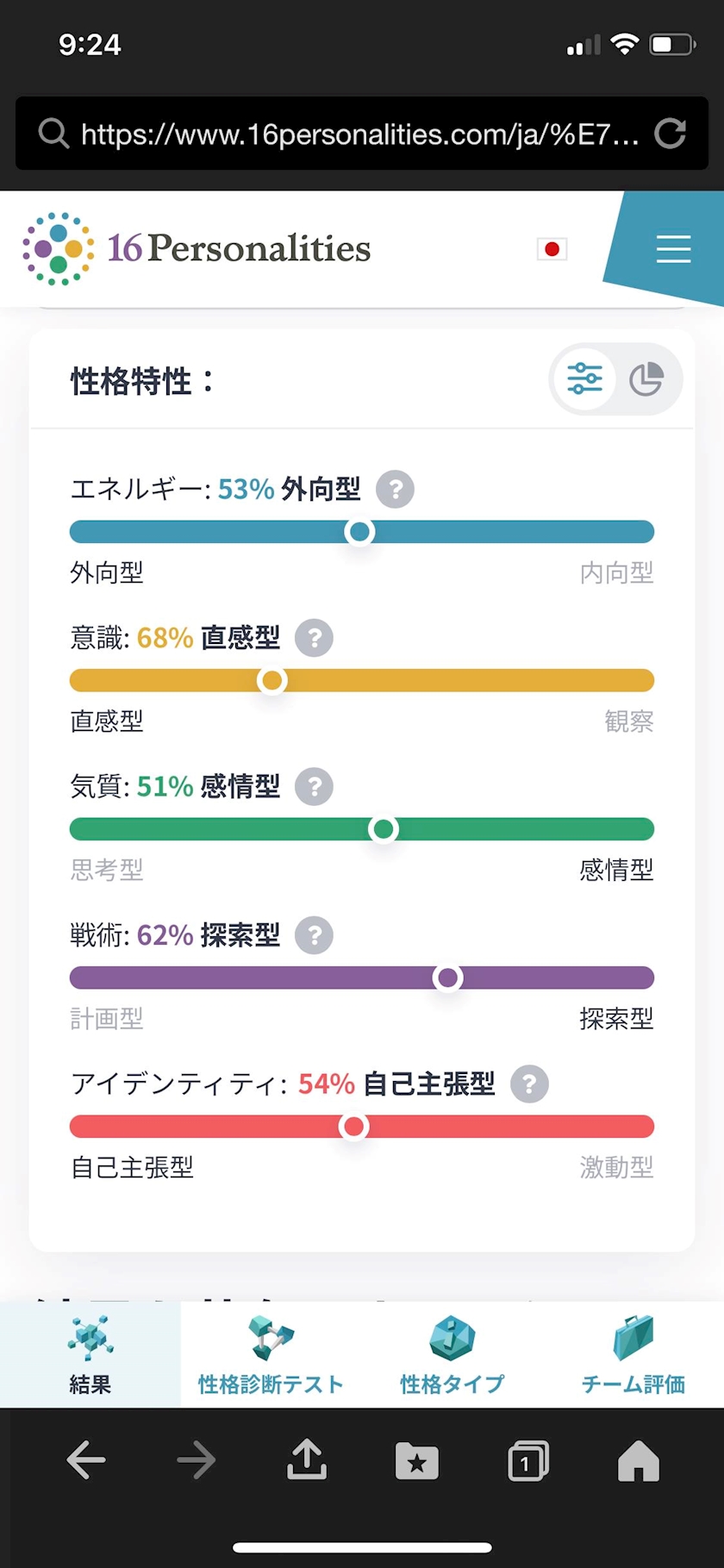Screen dimensions: 724x1568
Task: Switch to the slider bar view
Action: pos(584,379)
